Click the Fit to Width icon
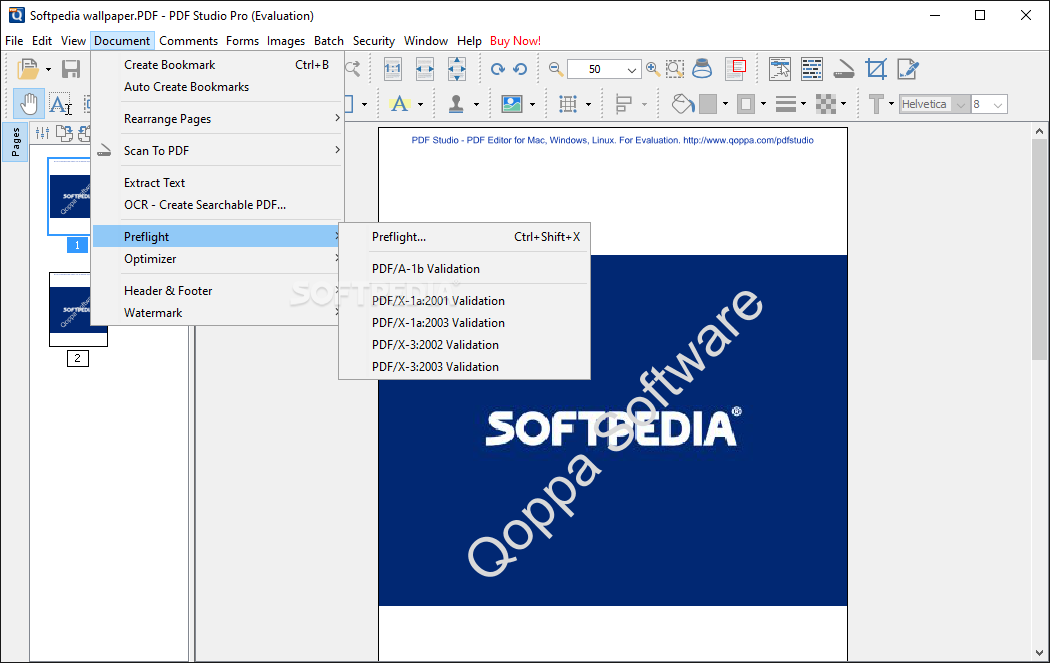 425,68
